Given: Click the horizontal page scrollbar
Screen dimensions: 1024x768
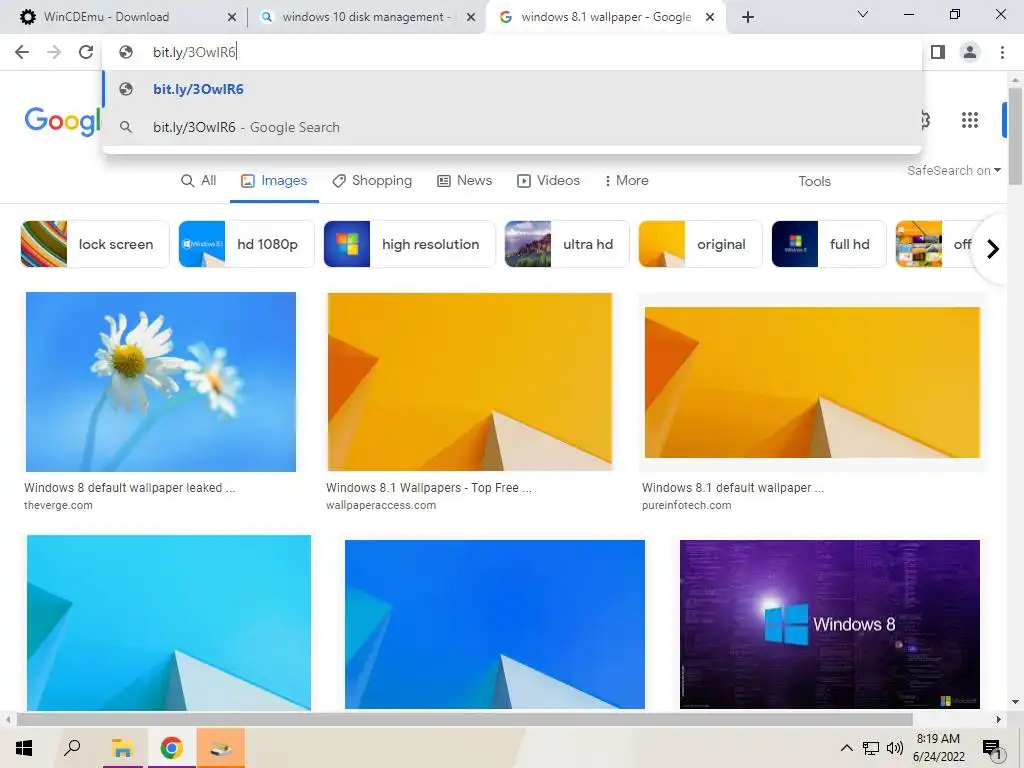Looking at the screenshot, I should click(464, 720).
